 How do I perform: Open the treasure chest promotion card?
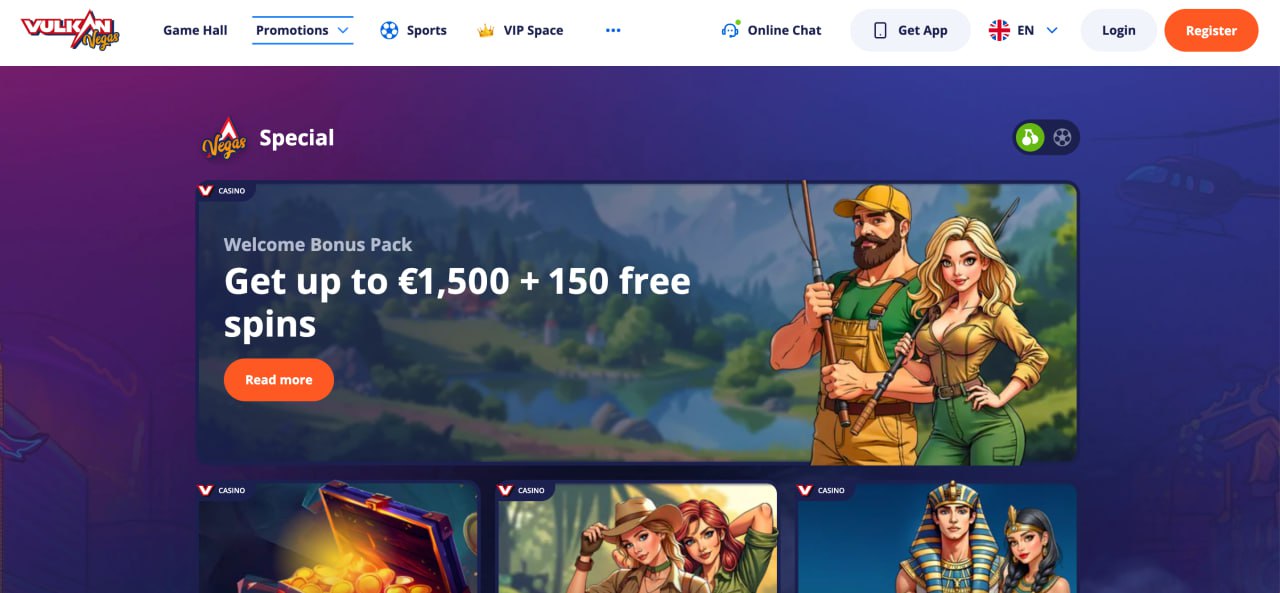(338, 538)
